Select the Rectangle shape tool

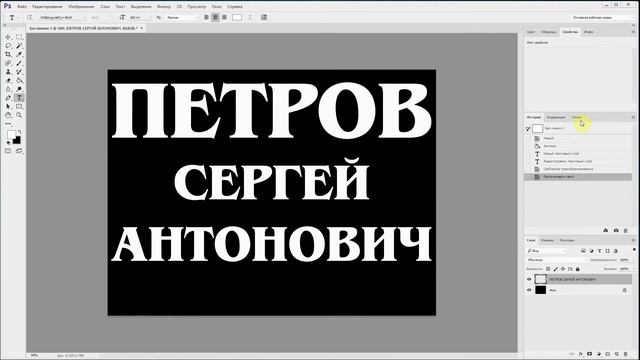click(x=19, y=107)
